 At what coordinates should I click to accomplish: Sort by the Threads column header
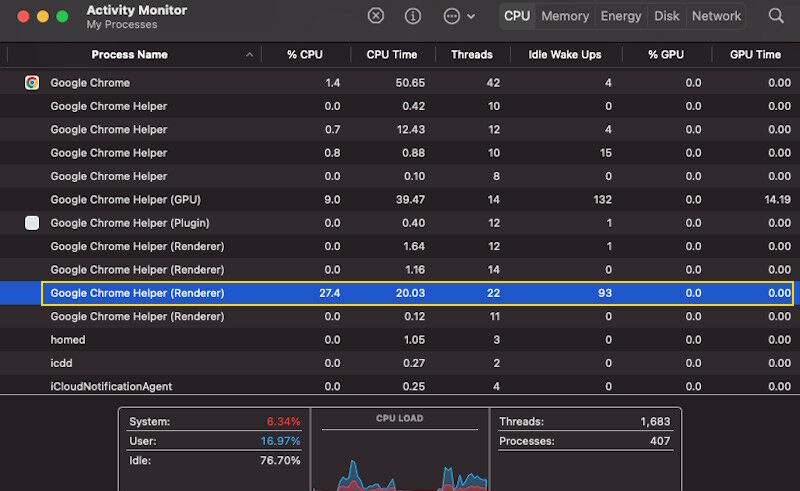472,55
